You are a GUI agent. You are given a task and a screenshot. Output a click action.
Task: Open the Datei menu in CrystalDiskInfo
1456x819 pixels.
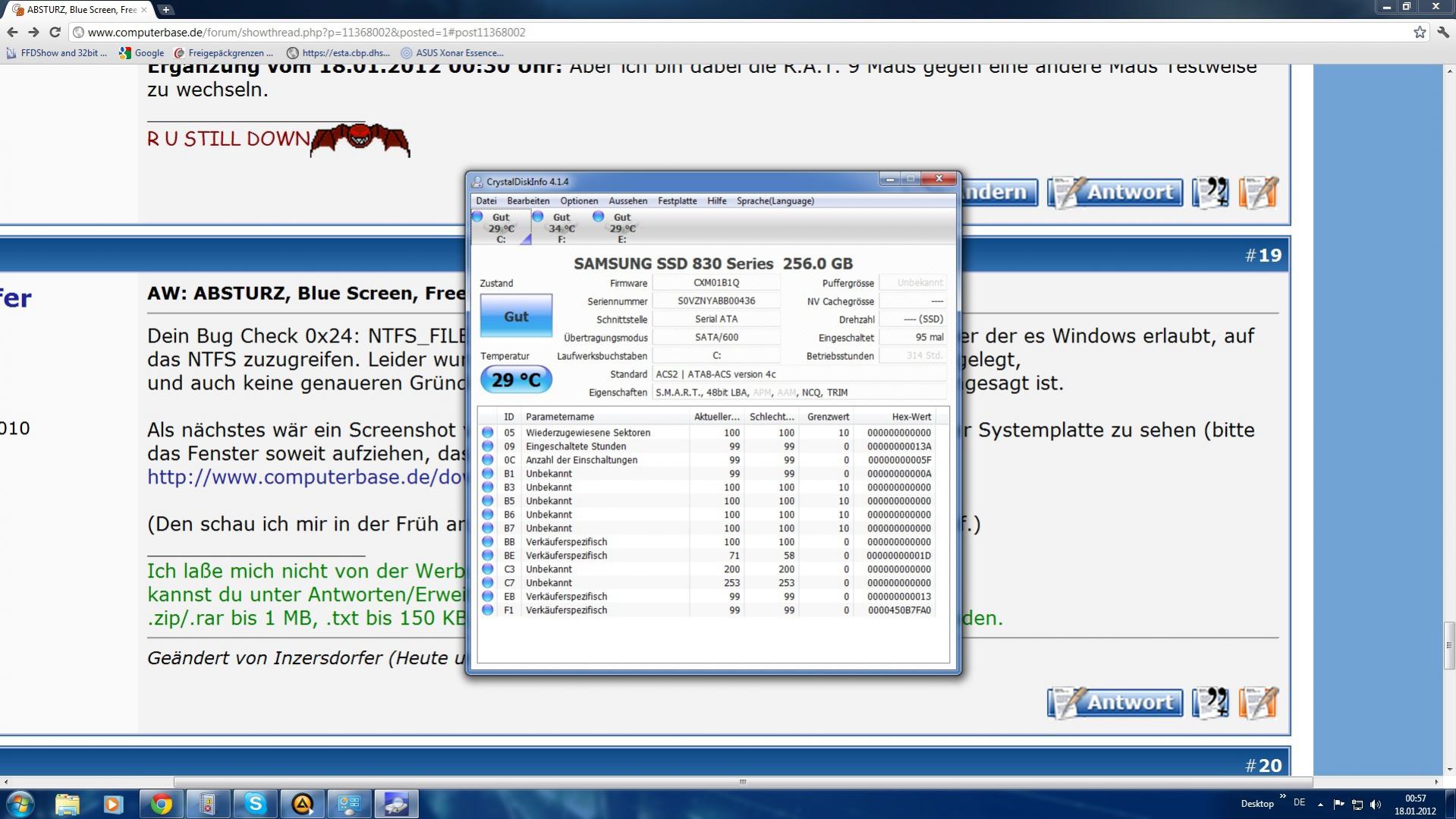pyautogui.click(x=486, y=201)
